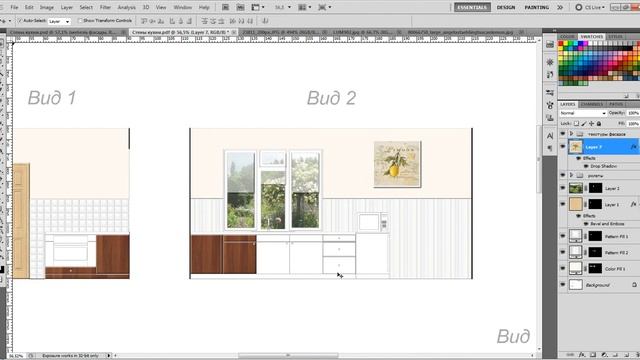Viewport: 640px width, 360px height.
Task: Open the Character panel icon
Action: pos(550,136)
